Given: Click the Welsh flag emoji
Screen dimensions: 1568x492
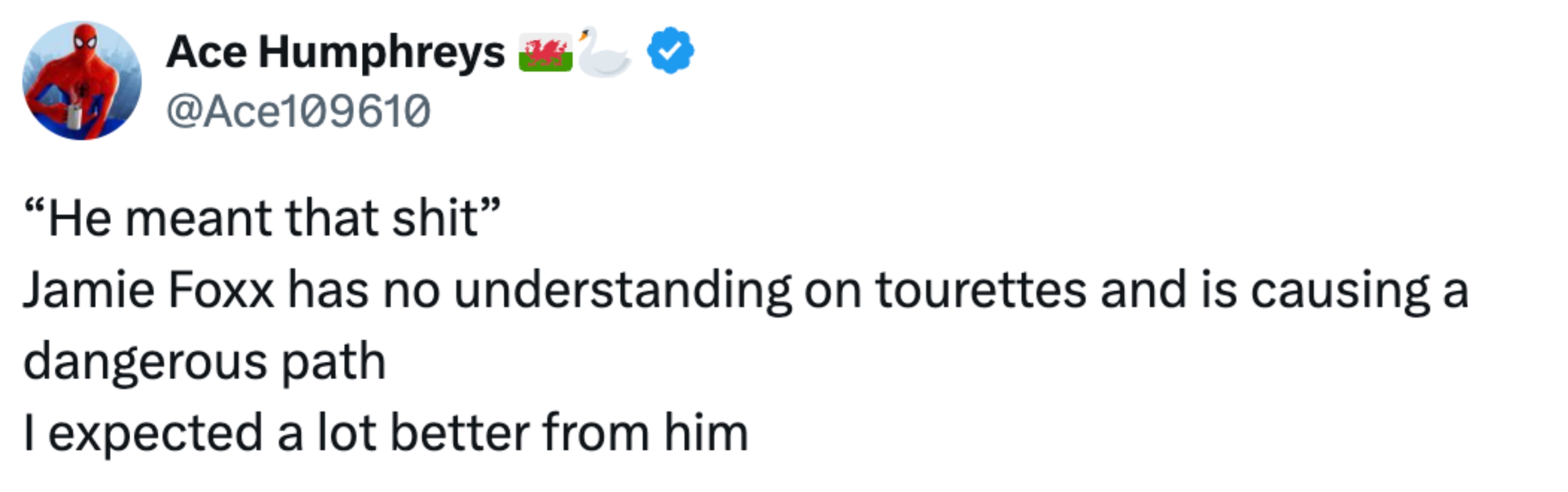Looking at the screenshot, I should (545, 53).
